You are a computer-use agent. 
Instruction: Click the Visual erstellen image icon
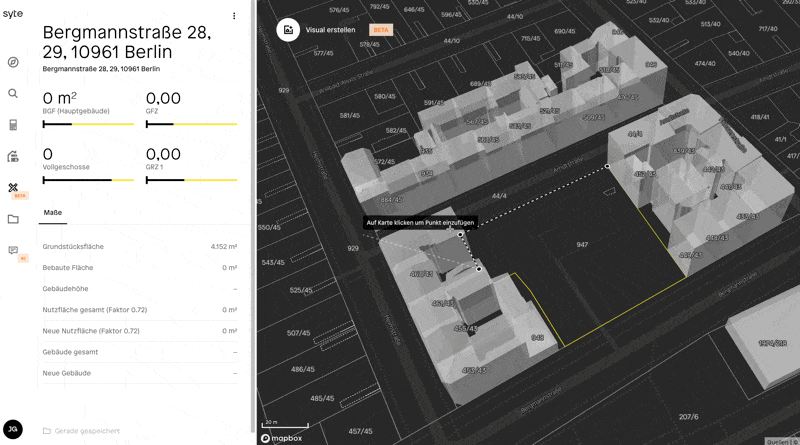(288, 30)
